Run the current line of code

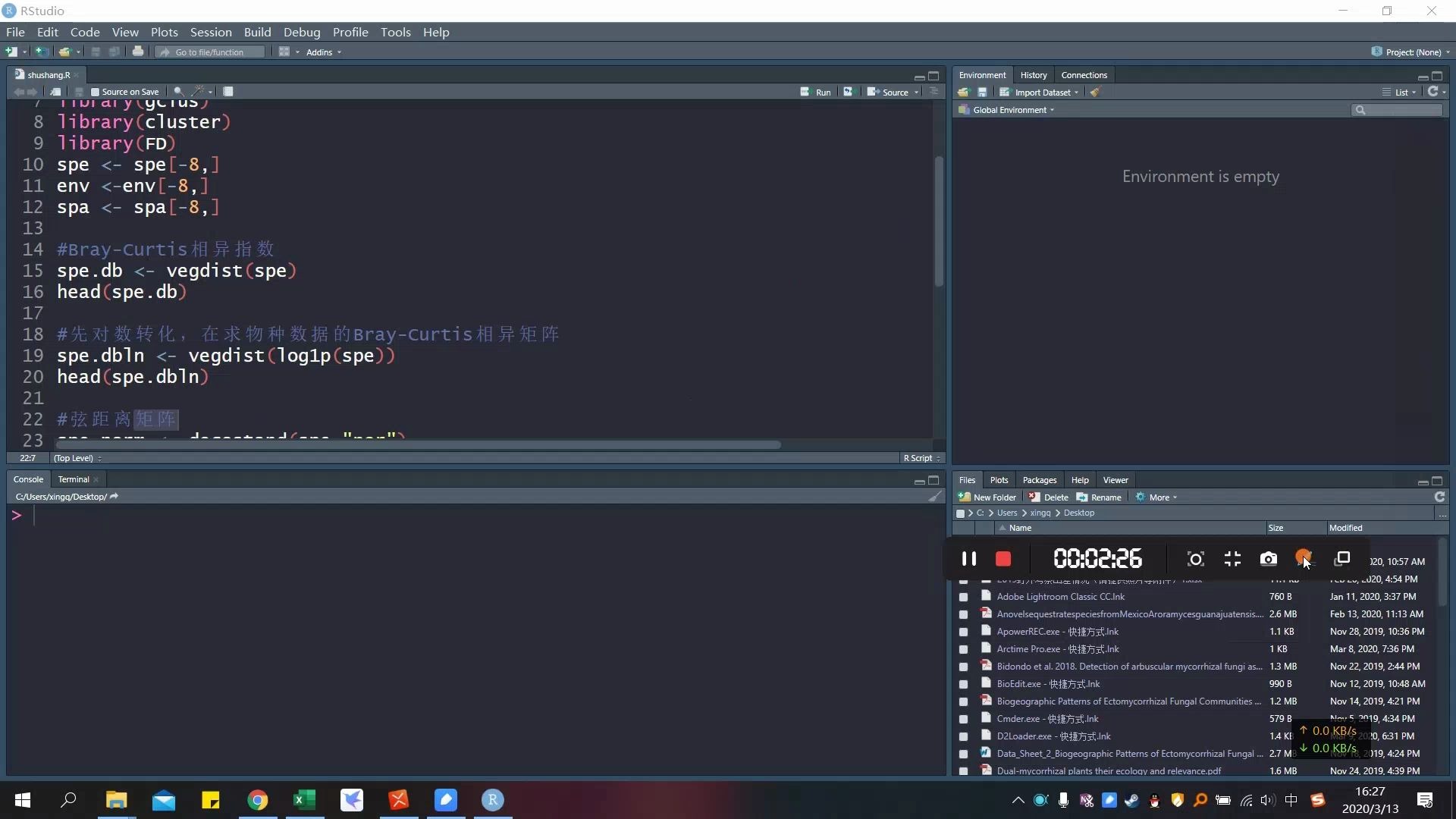pos(815,92)
